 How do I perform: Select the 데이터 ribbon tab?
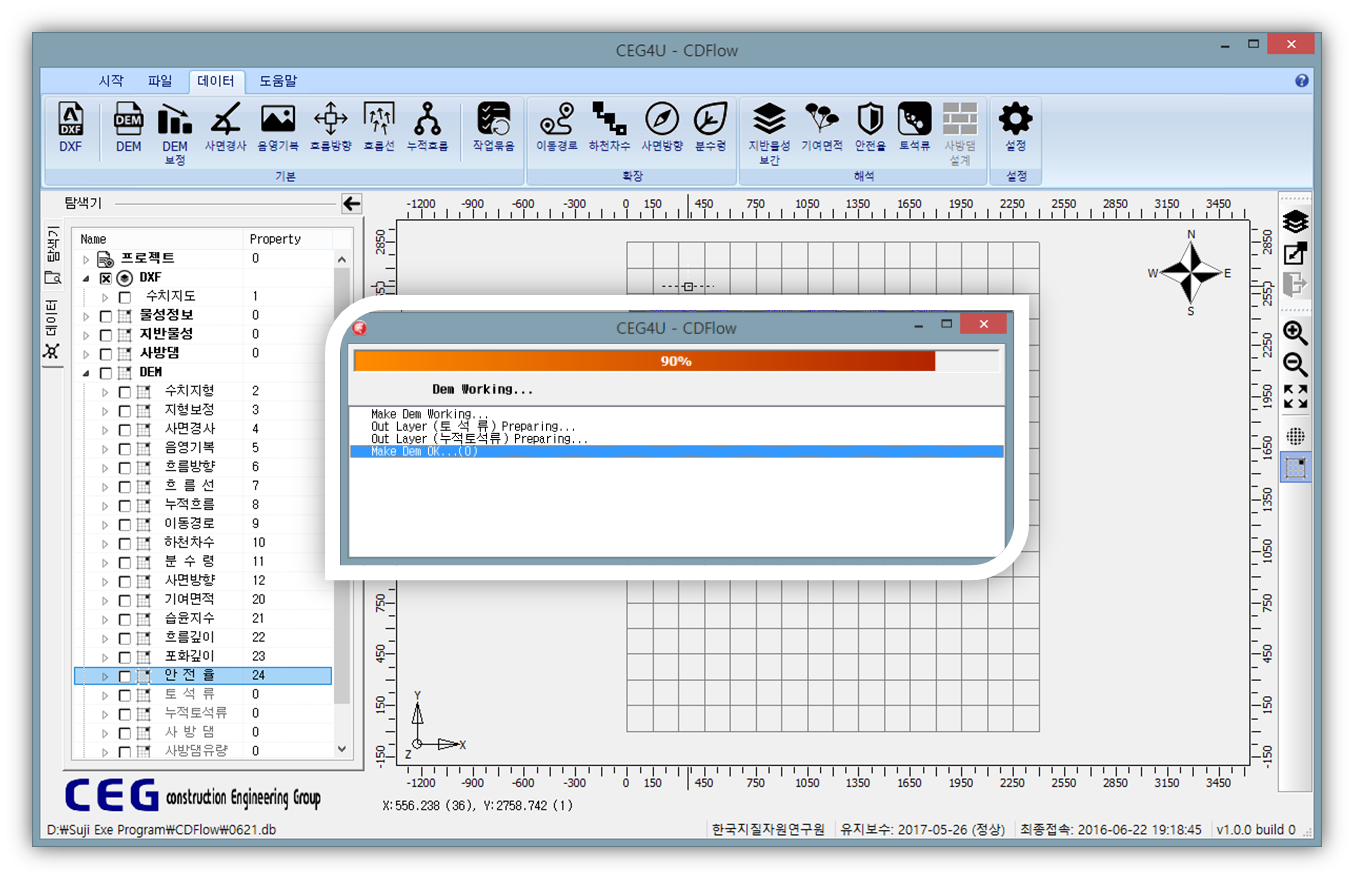[216, 81]
